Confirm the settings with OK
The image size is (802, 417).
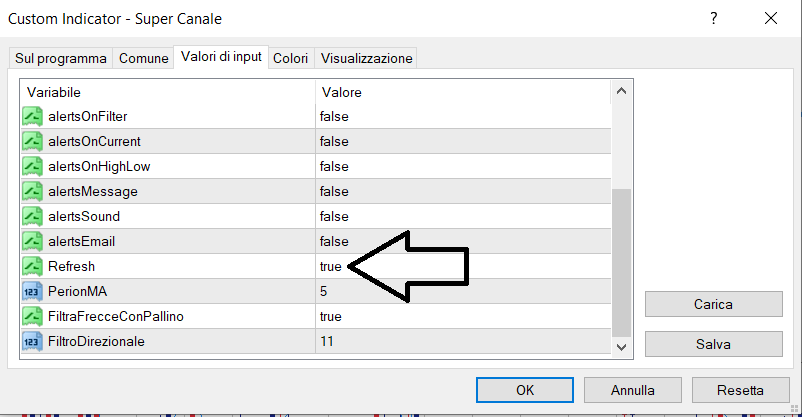(524, 389)
